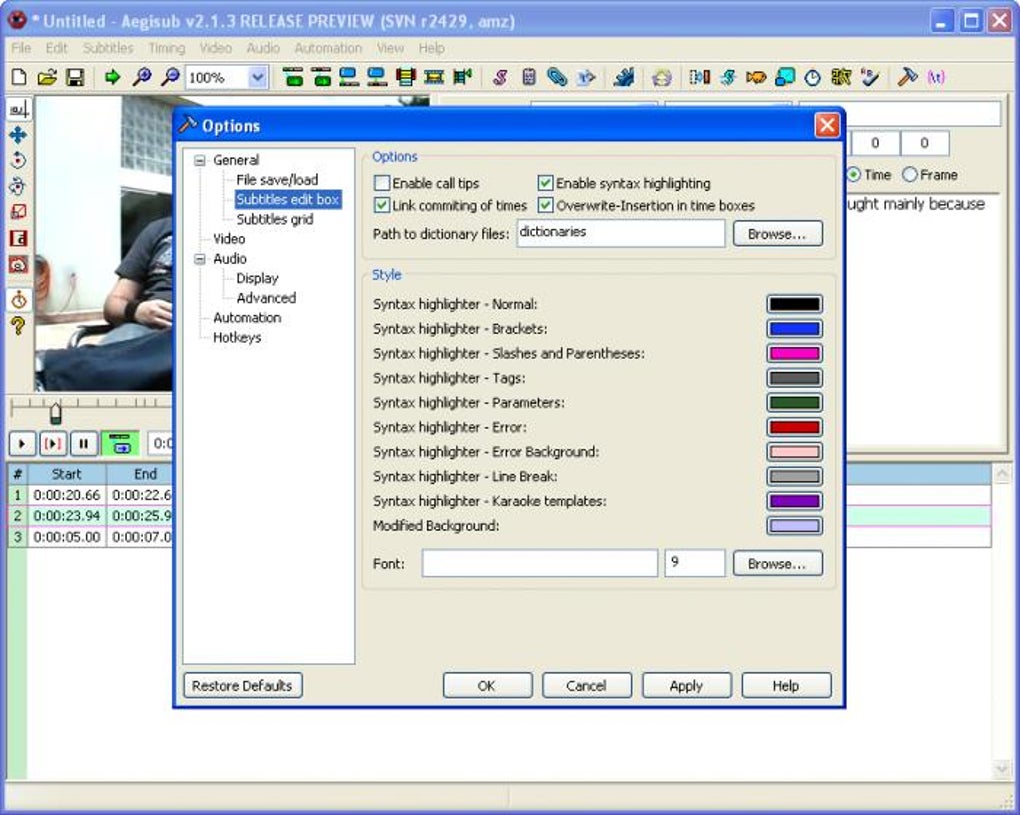Open the File menu
This screenshot has height=815, width=1020.
click(x=21, y=48)
